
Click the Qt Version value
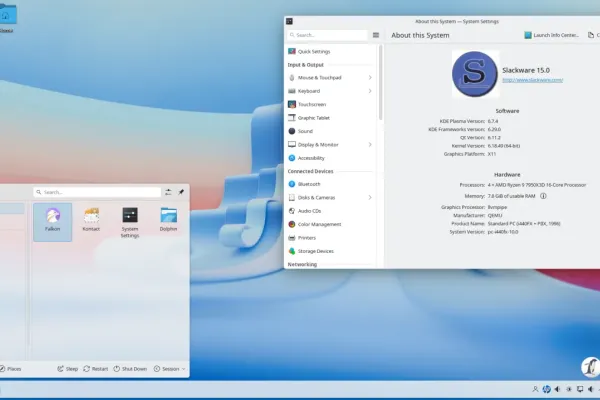(x=494, y=137)
